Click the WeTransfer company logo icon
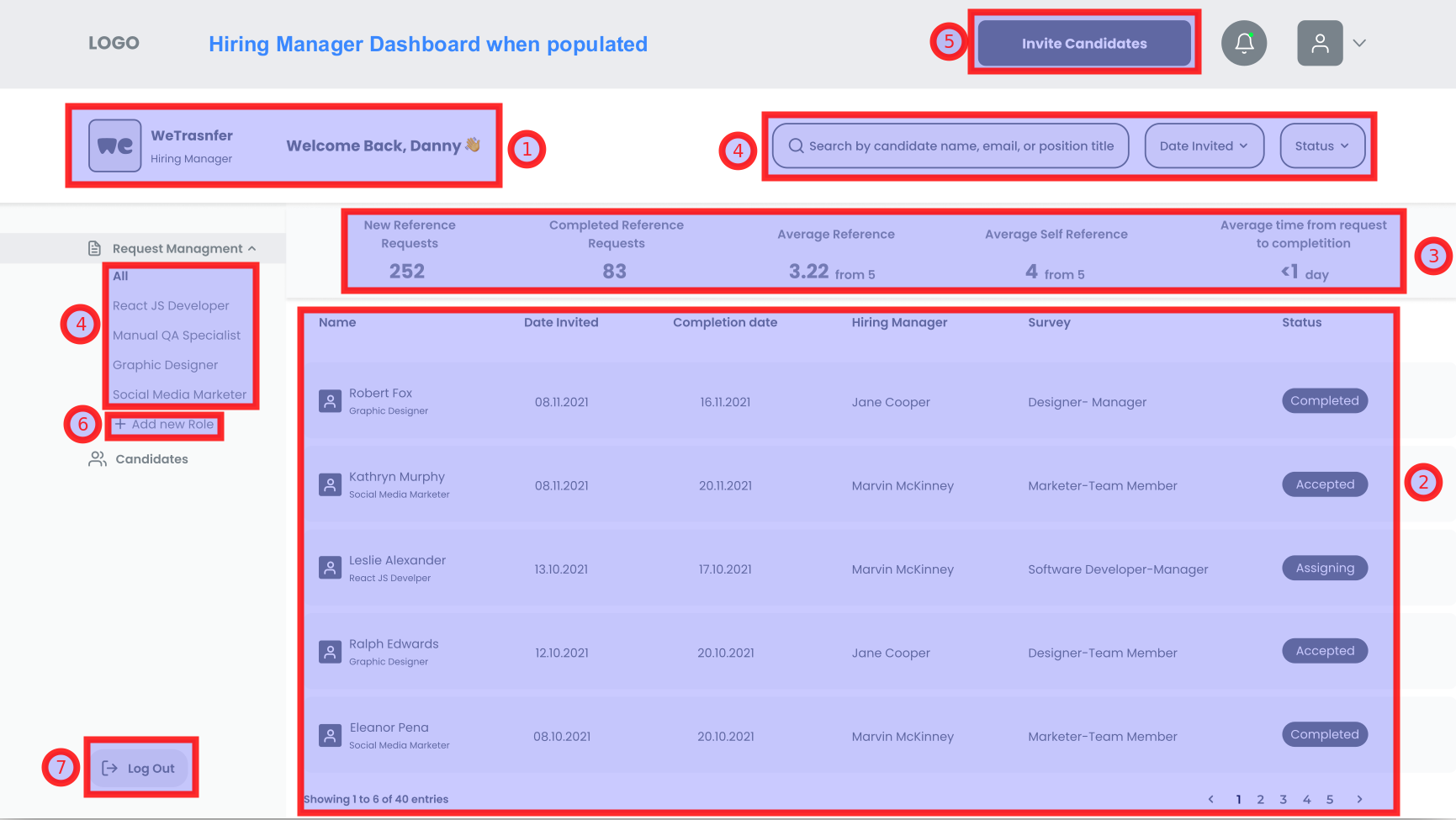1456x820 pixels. [115, 145]
